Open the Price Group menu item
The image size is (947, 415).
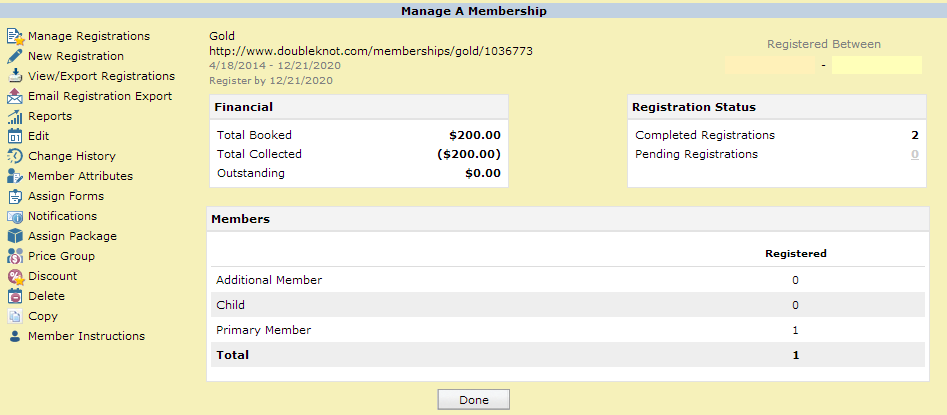coord(61,256)
